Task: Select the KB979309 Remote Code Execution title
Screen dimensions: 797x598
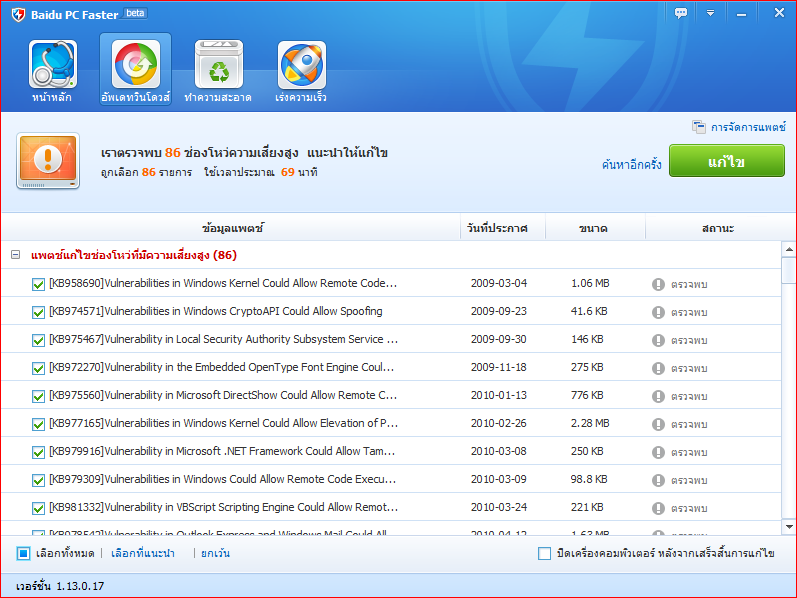Action: [223, 479]
